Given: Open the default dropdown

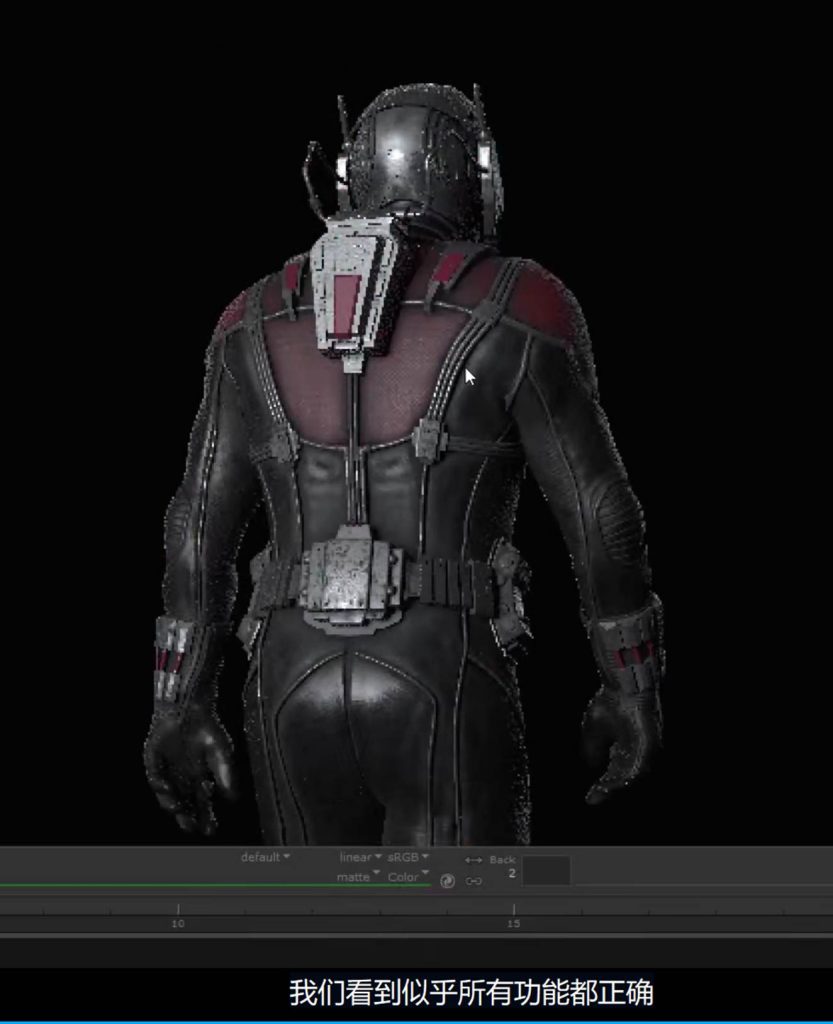Looking at the screenshot, I should tap(265, 857).
